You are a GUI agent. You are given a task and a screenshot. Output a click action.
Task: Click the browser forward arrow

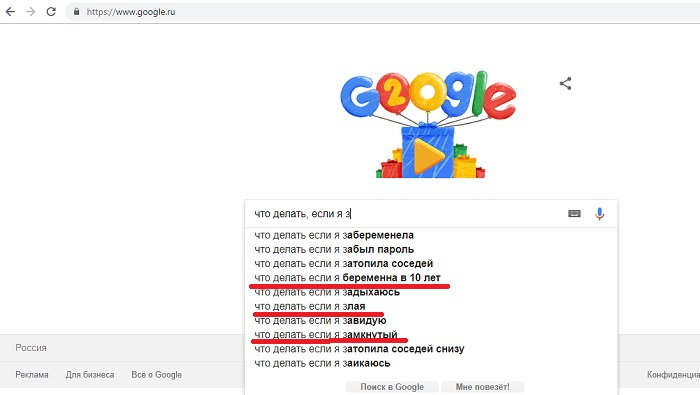(x=30, y=12)
